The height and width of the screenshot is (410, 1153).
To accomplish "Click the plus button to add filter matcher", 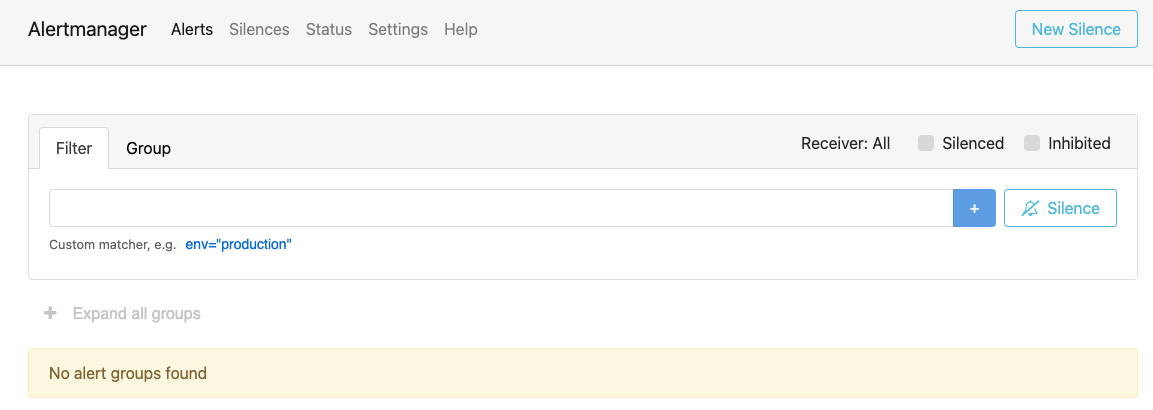I will pos(974,208).
